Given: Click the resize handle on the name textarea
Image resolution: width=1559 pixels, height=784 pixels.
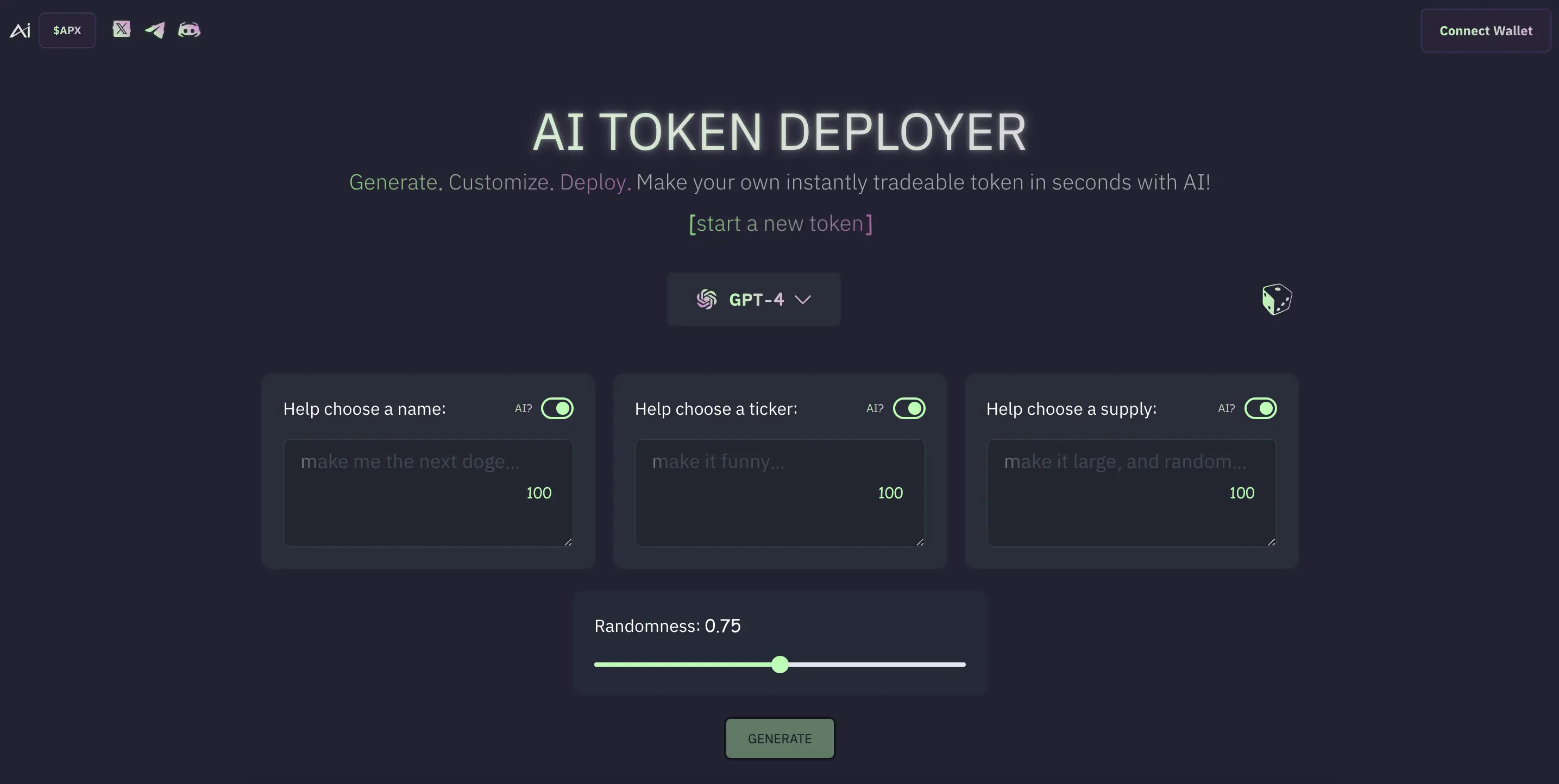Looking at the screenshot, I should click(x=568, y=542).
